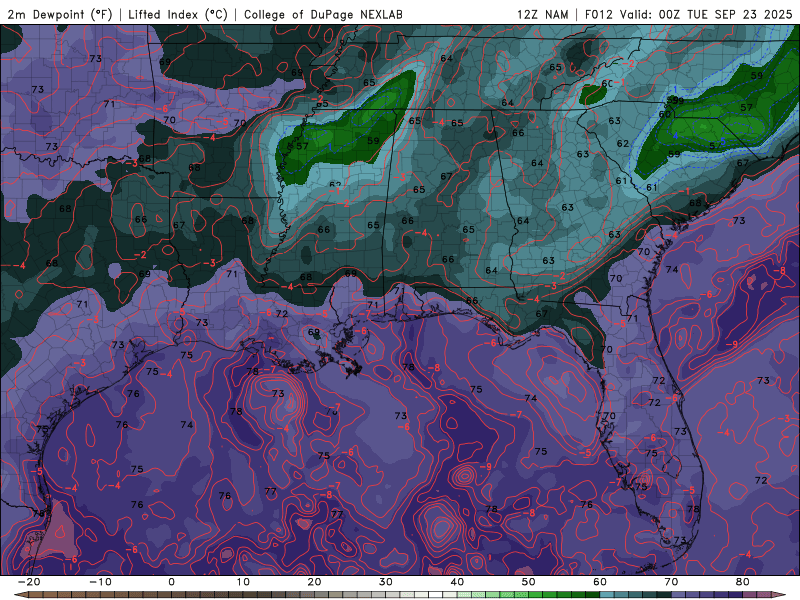The width and height of the screenshot is (800, 600).
Task: Click the "12Z NAM" model run label
Action: click(542, 14)
